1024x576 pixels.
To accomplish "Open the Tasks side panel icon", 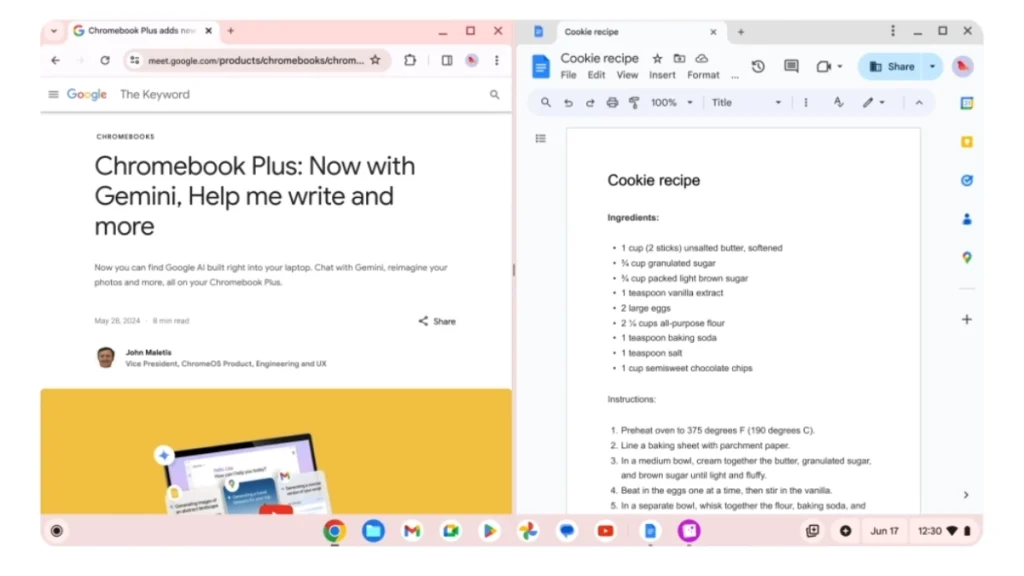I will pos(967,180).
